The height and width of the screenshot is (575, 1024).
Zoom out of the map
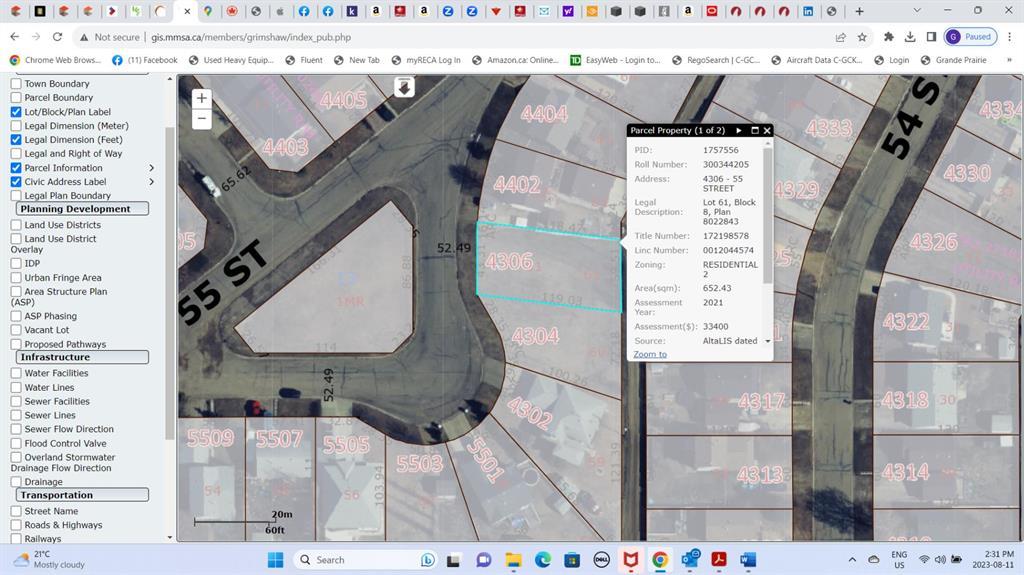pos(202,119)
